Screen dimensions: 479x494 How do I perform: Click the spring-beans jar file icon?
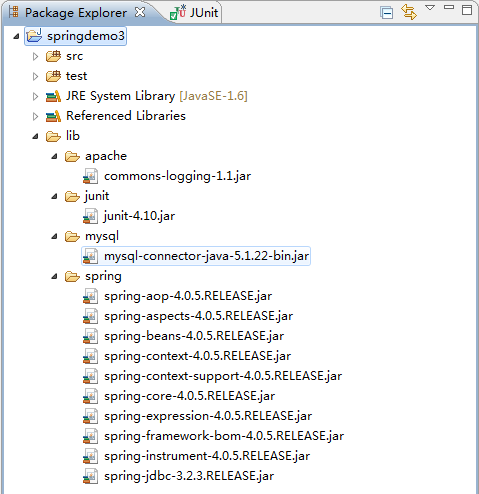[x=90, y=336]
